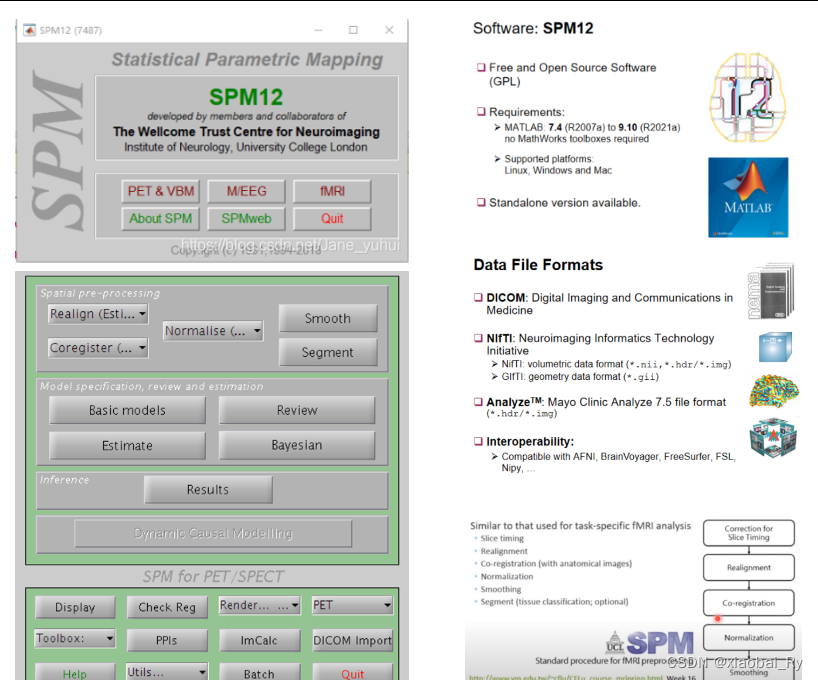Click the PPIs button
818x680 pixels.
click(167, 640)
